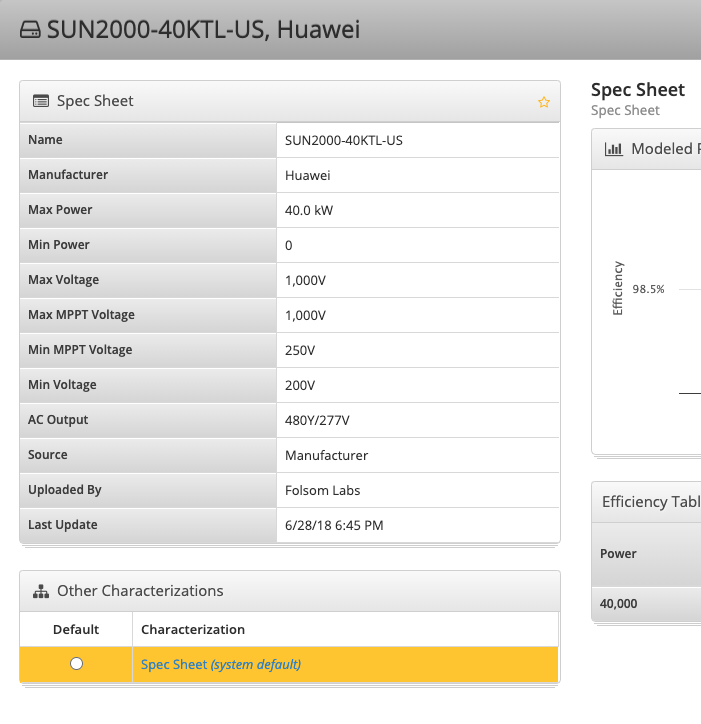Click the Source value Manufacturer

pyautogui.click(x=326, y=456)
